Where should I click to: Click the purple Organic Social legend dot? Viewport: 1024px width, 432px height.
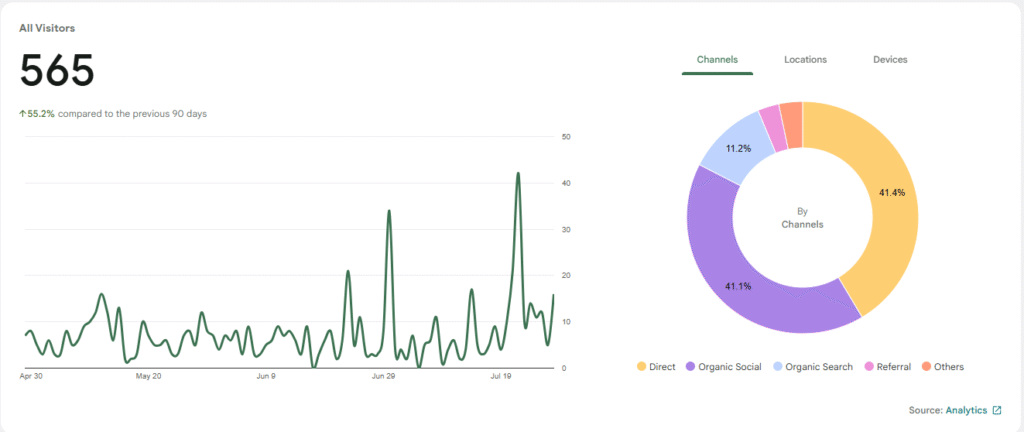click(690, 367)
